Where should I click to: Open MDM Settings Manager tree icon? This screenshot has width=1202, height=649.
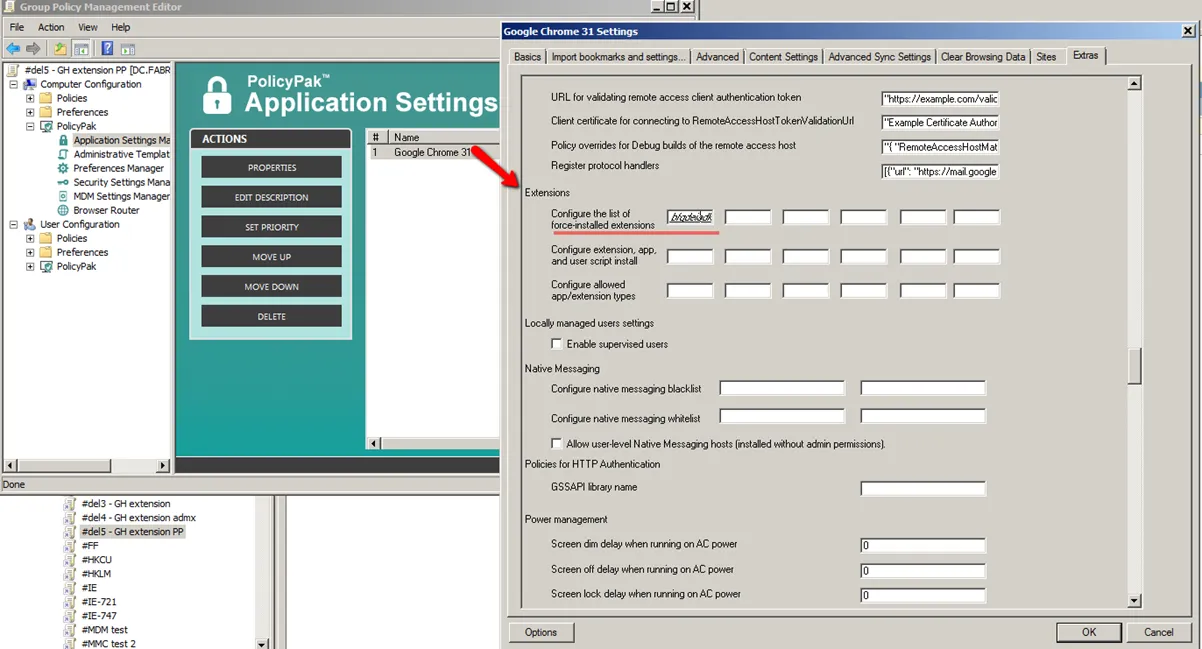click(63, 196)
